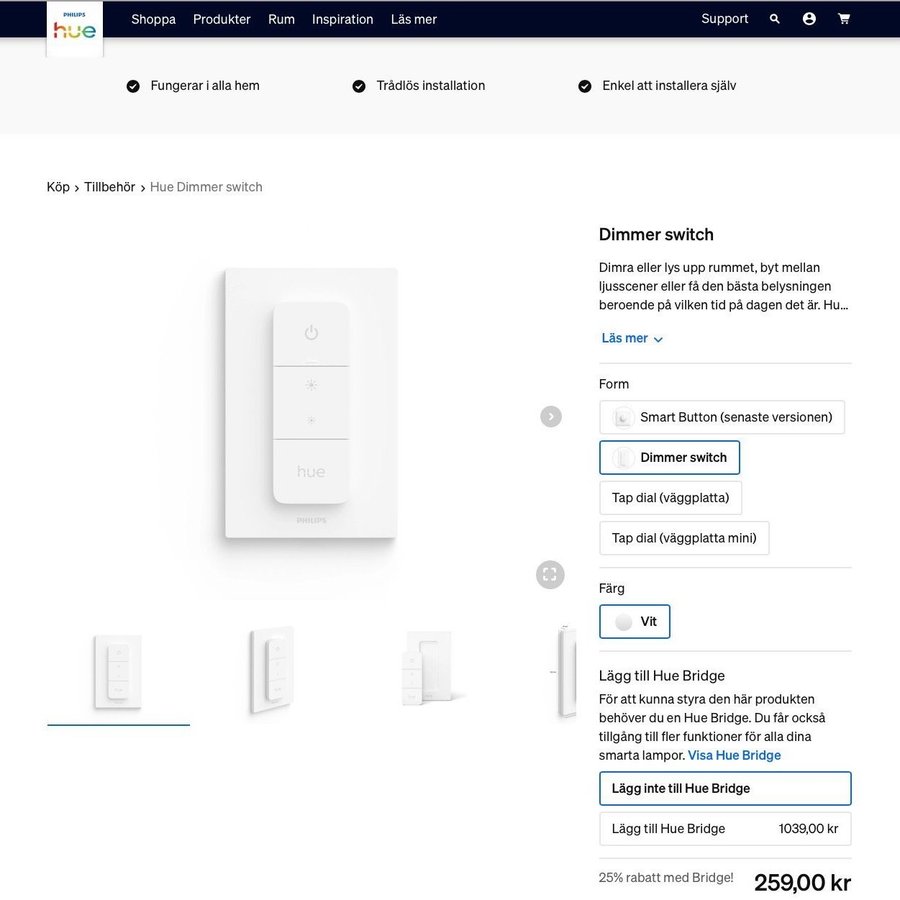Open the shopping cart icon
The width and height of the screenshot is (900, 900).
coord(844,19)
